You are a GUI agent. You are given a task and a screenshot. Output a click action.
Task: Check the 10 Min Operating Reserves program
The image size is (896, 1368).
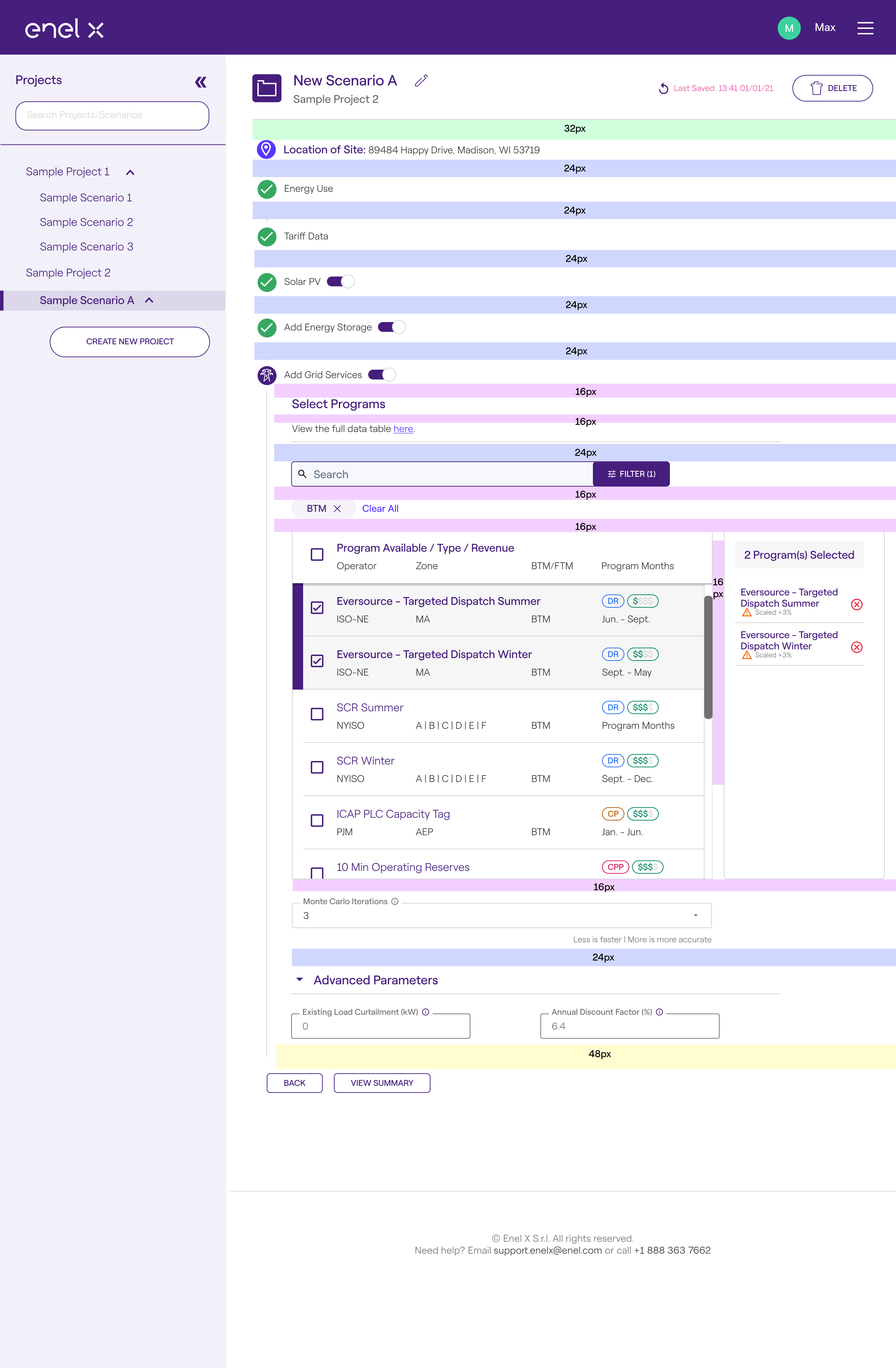tap(317, 873)
